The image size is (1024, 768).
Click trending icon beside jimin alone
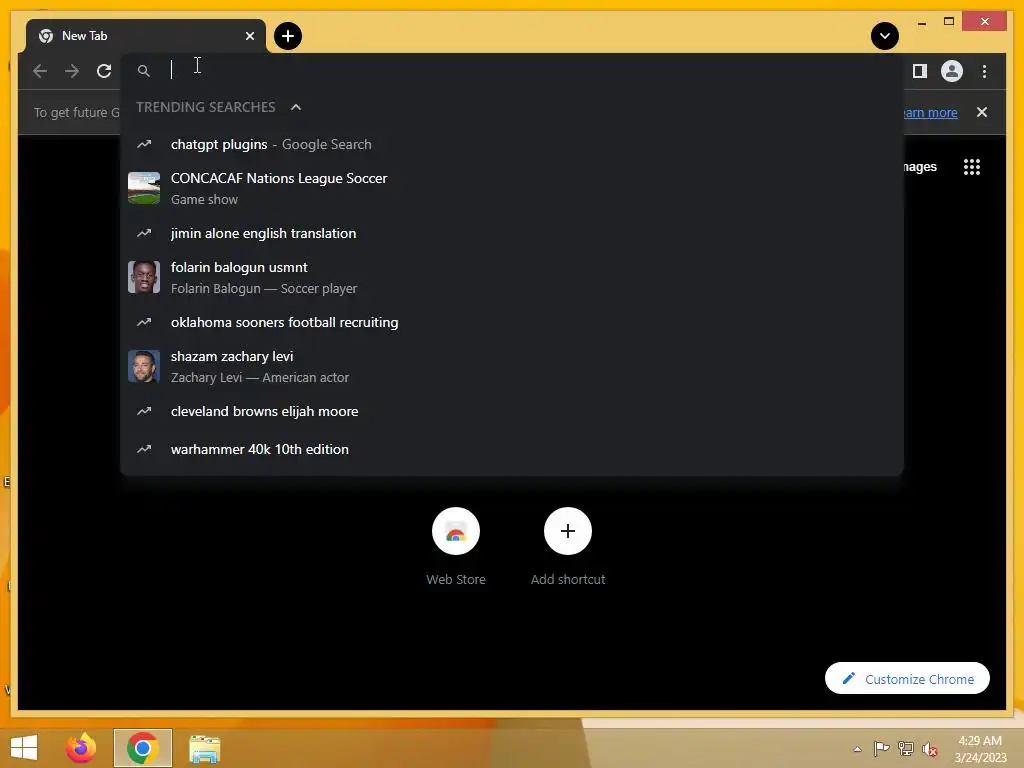click(x=144, y=233)
